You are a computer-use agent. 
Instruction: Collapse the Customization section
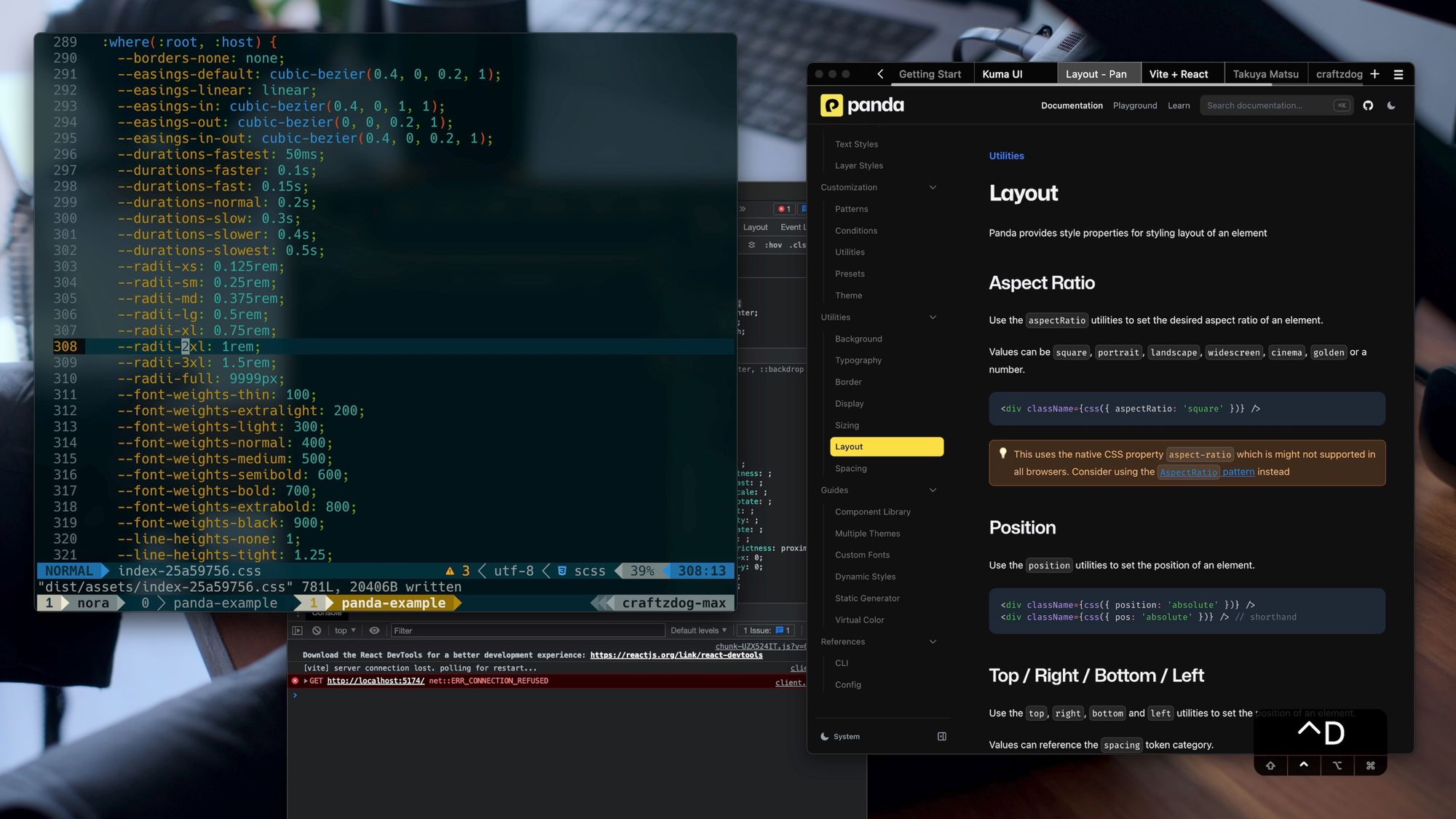coord(933,187)
